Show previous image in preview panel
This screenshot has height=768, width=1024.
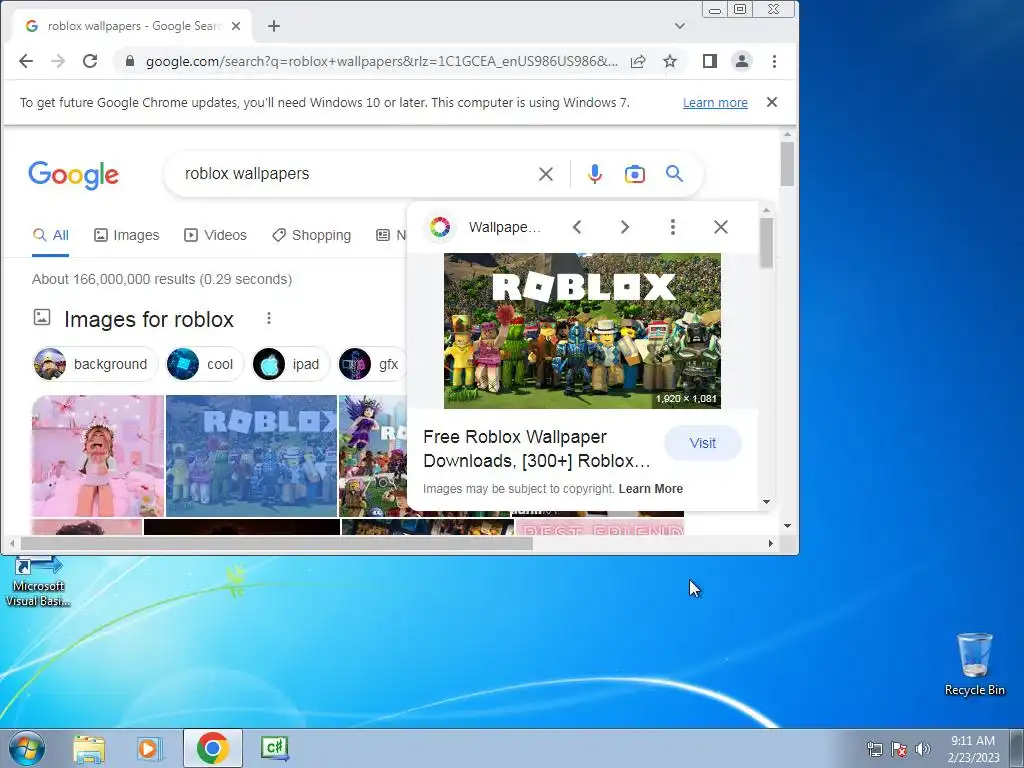577,227
